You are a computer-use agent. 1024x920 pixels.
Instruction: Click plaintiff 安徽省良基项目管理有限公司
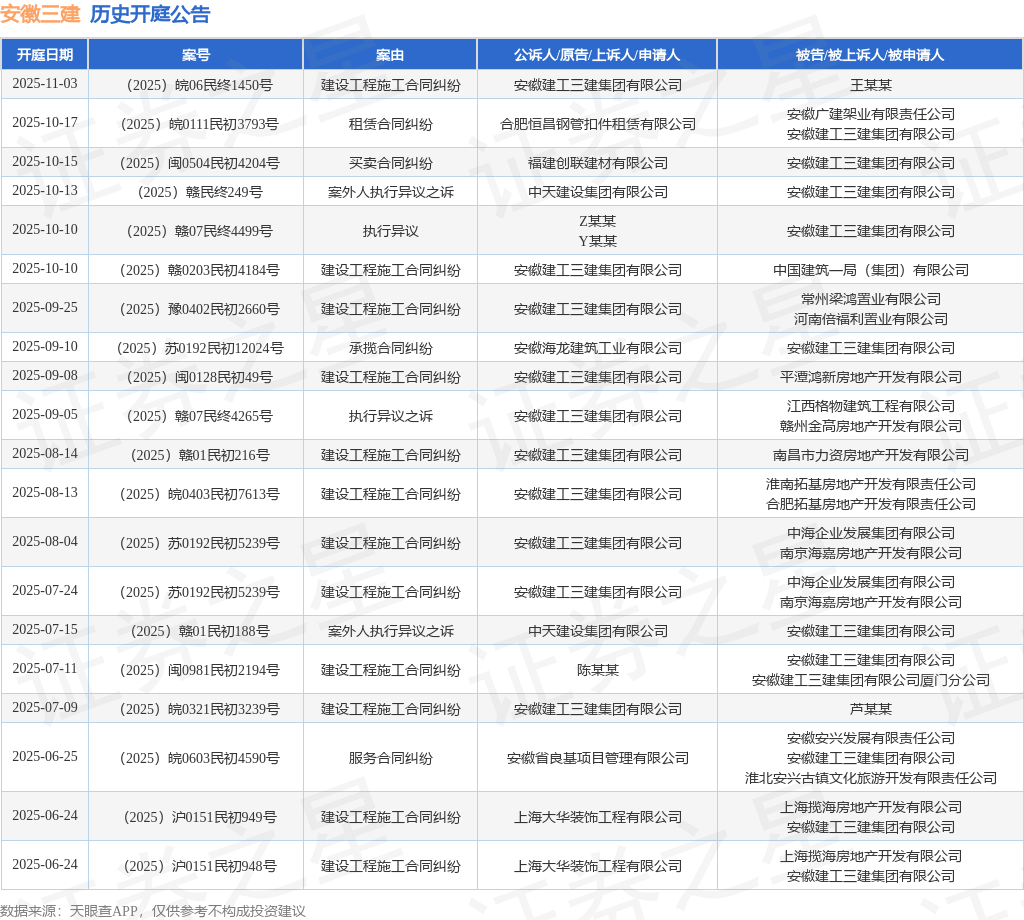(x=598, y=758)
